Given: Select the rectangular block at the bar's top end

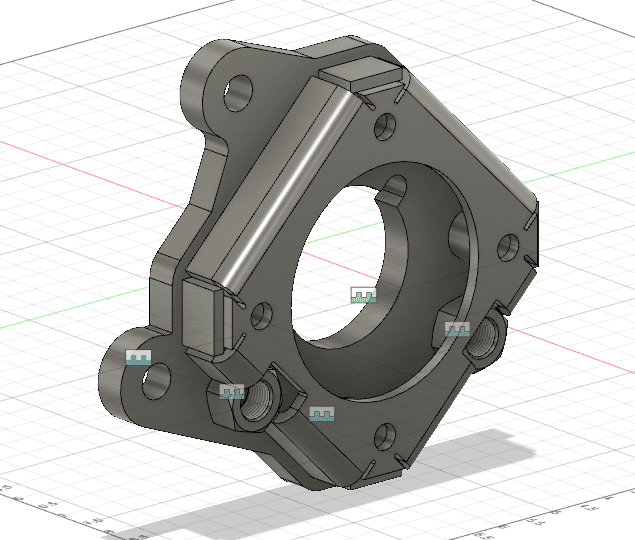Looking at the screenshot, I should point(367,73).
